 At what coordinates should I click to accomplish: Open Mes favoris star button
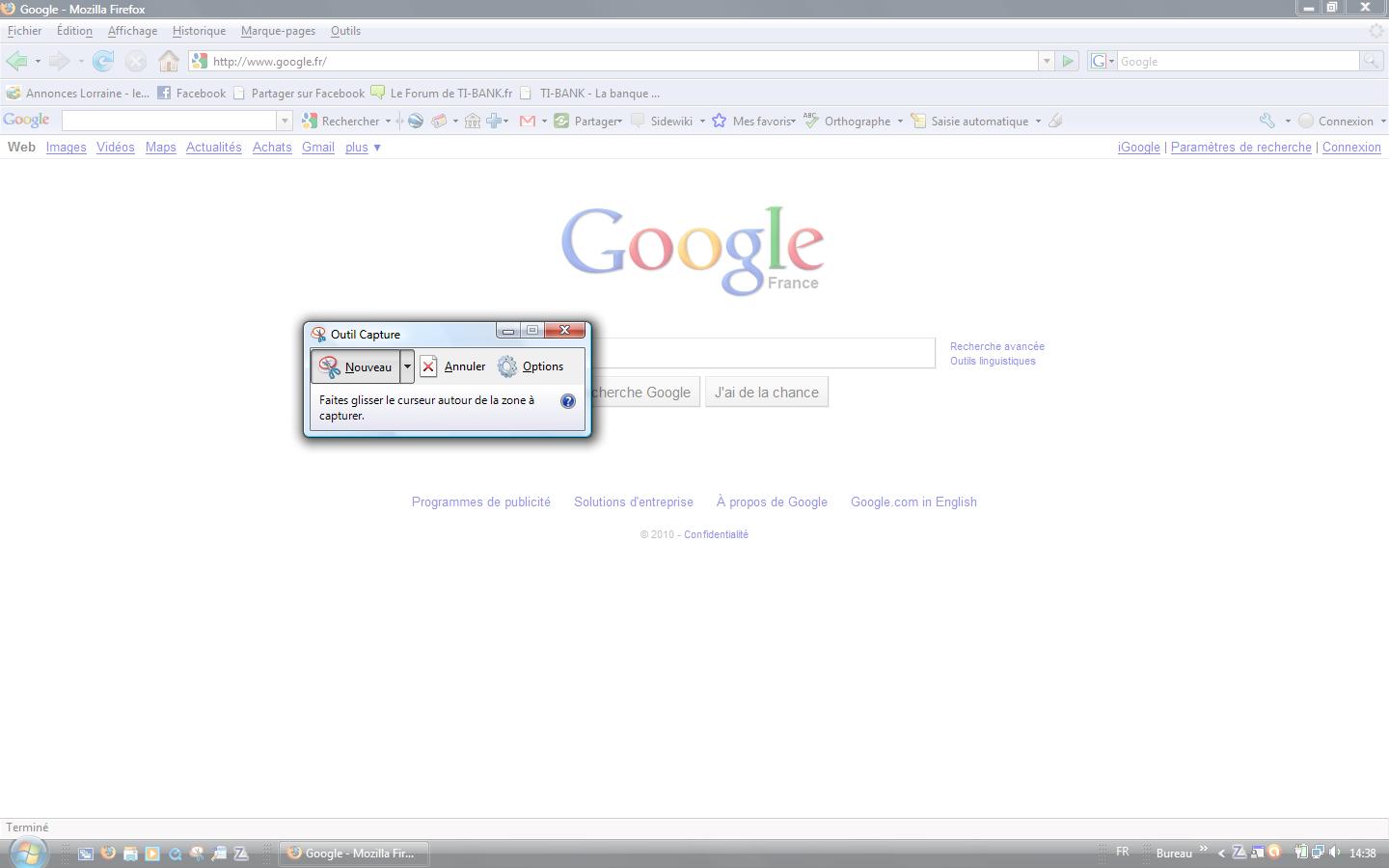click(x=752, y=121)
